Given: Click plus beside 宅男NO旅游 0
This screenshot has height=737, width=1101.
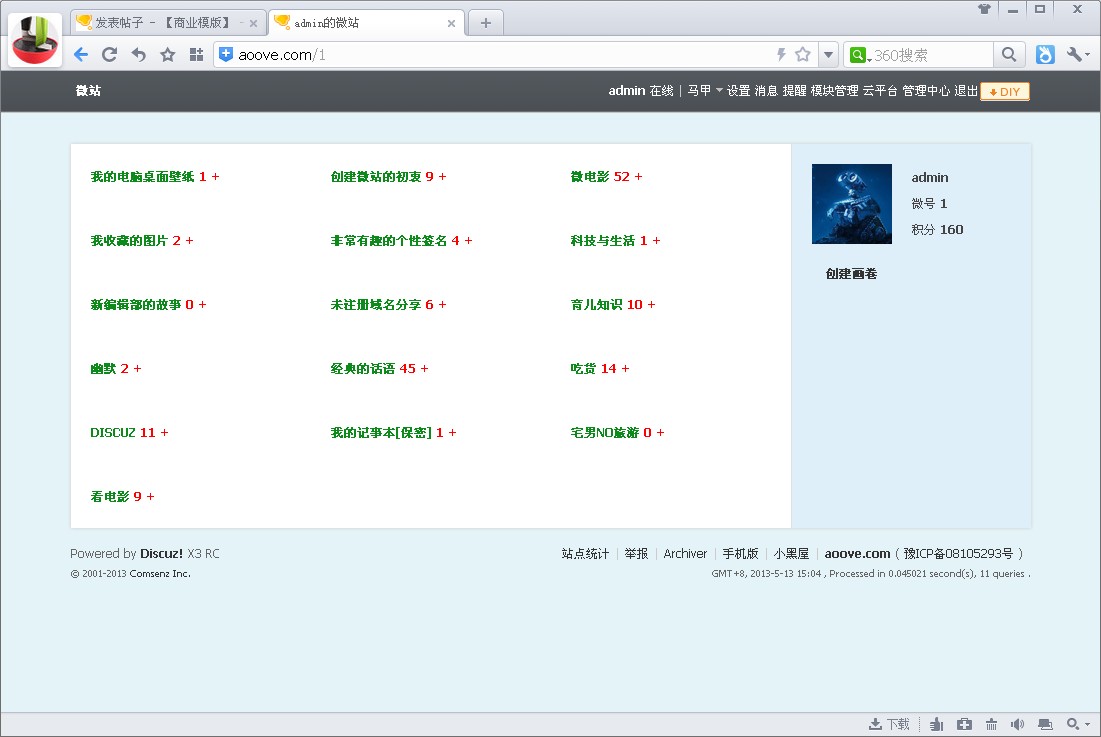Looking at the screenshot, I should click(x=661, y=432).
